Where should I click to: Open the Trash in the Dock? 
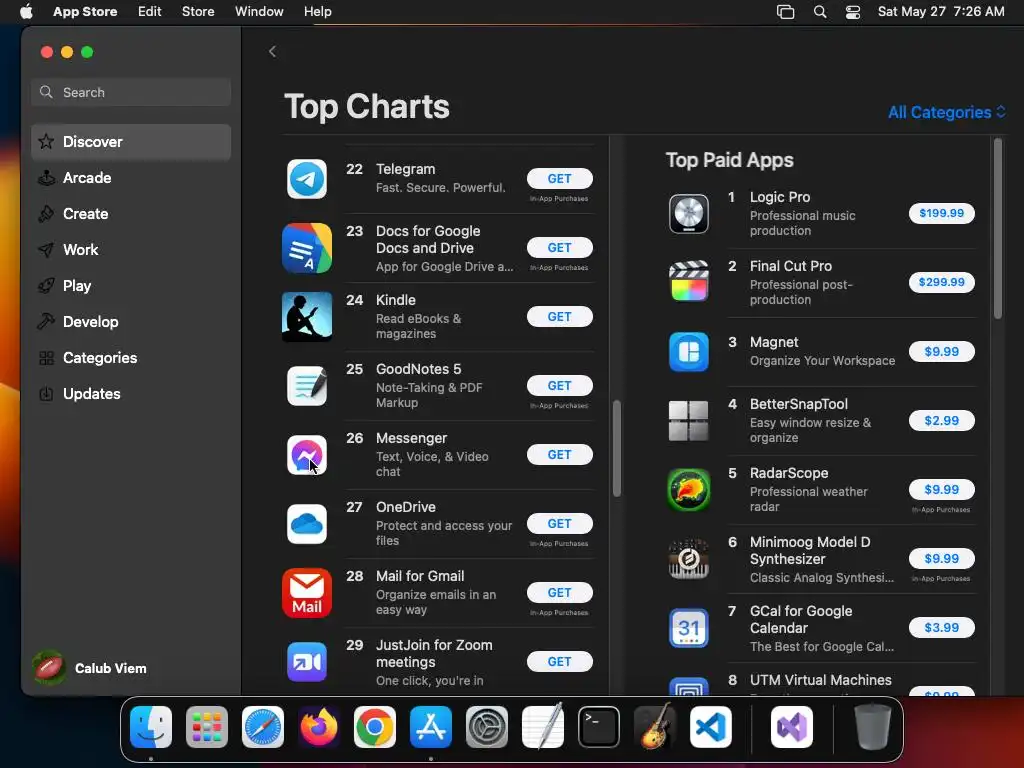[873, 727]
